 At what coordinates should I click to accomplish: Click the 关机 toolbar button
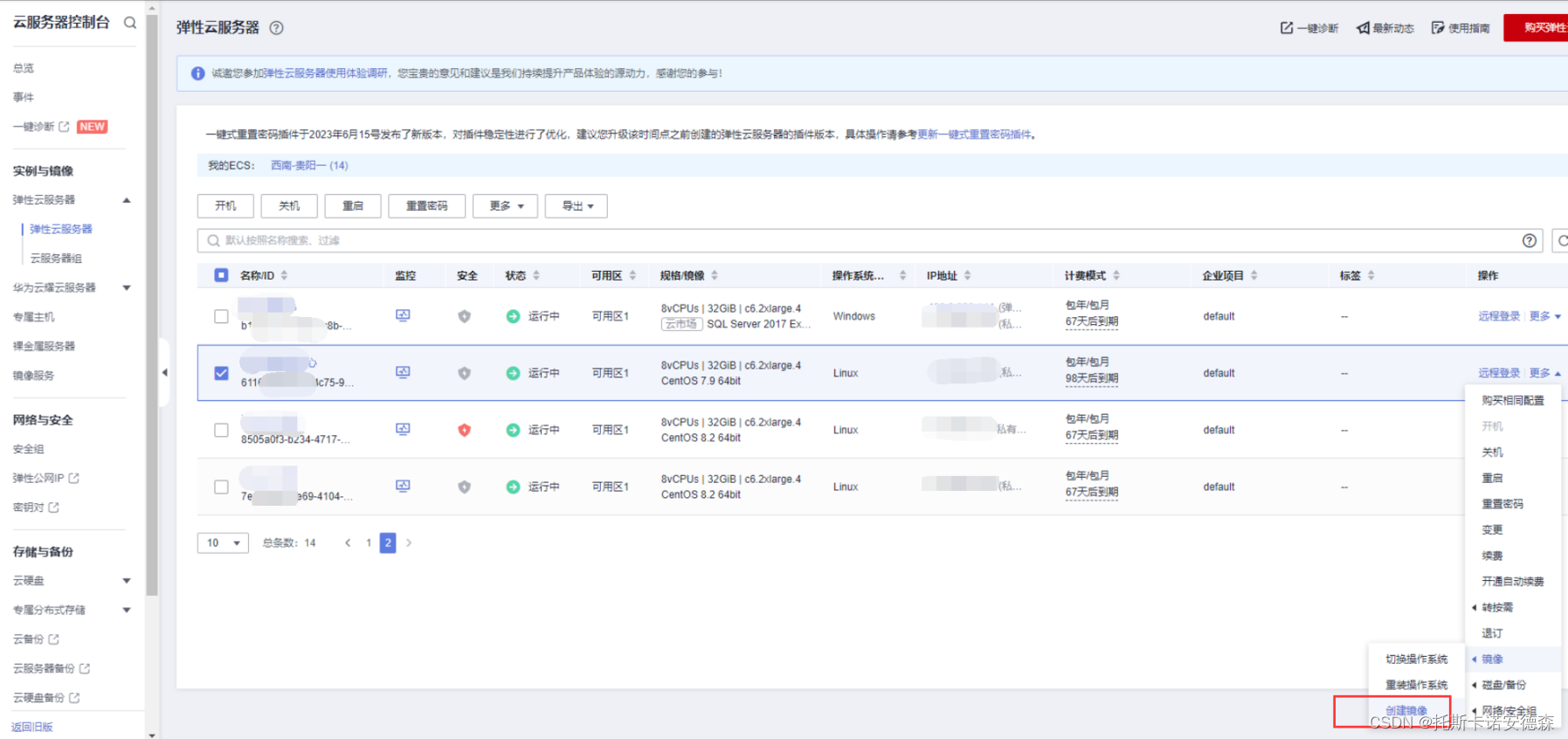(x=289, y=206)
